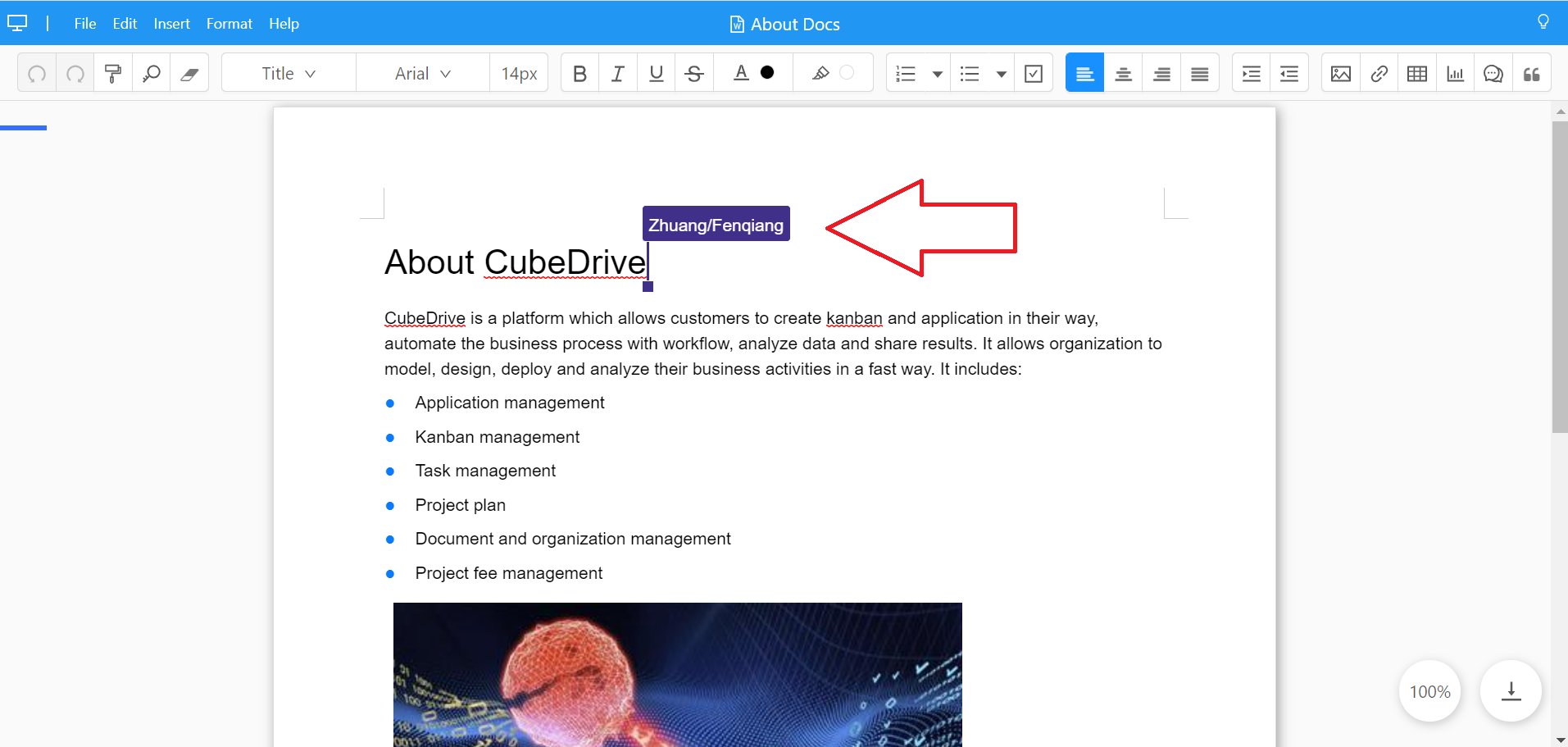Pick the white highlight color swatch
The height and width of the screenshot is (747, 1568).
click(x=847, y=72)
